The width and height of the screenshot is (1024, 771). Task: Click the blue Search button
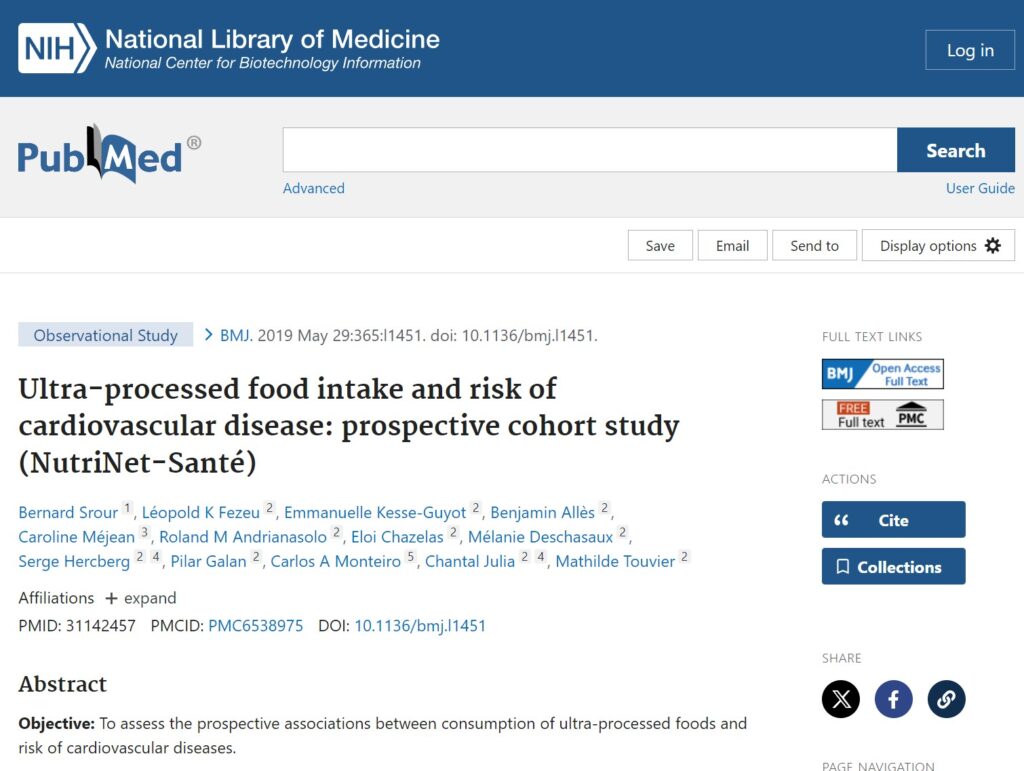pyautogui.click(x=955, y=151)
